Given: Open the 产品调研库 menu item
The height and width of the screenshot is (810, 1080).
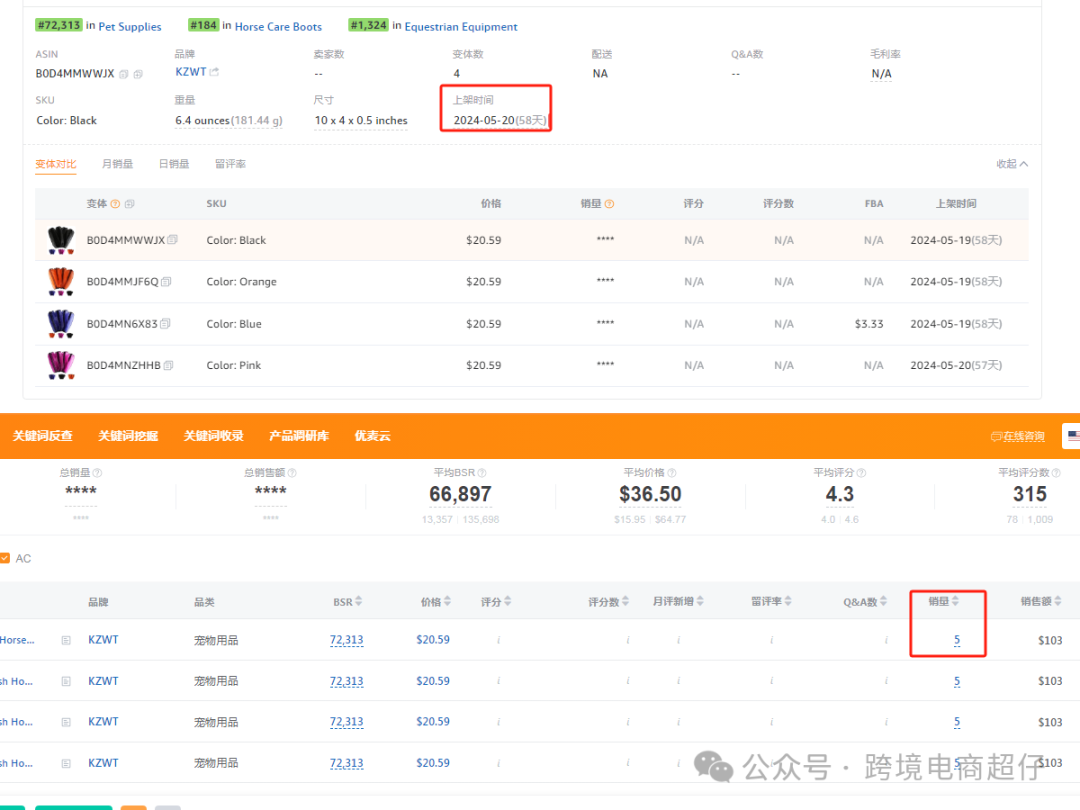Looking at the screenshot, I should click(299, 436).
